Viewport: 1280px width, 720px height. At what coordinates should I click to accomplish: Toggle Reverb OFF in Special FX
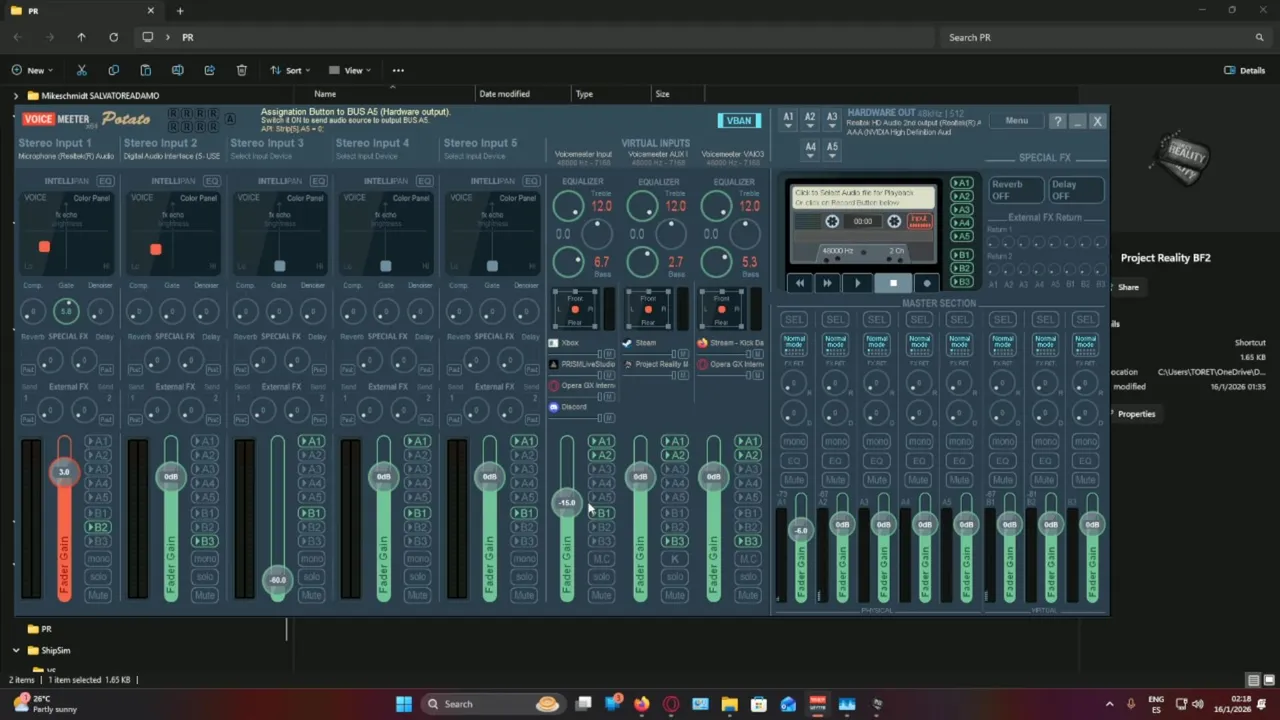click(x=1015, y=190)
